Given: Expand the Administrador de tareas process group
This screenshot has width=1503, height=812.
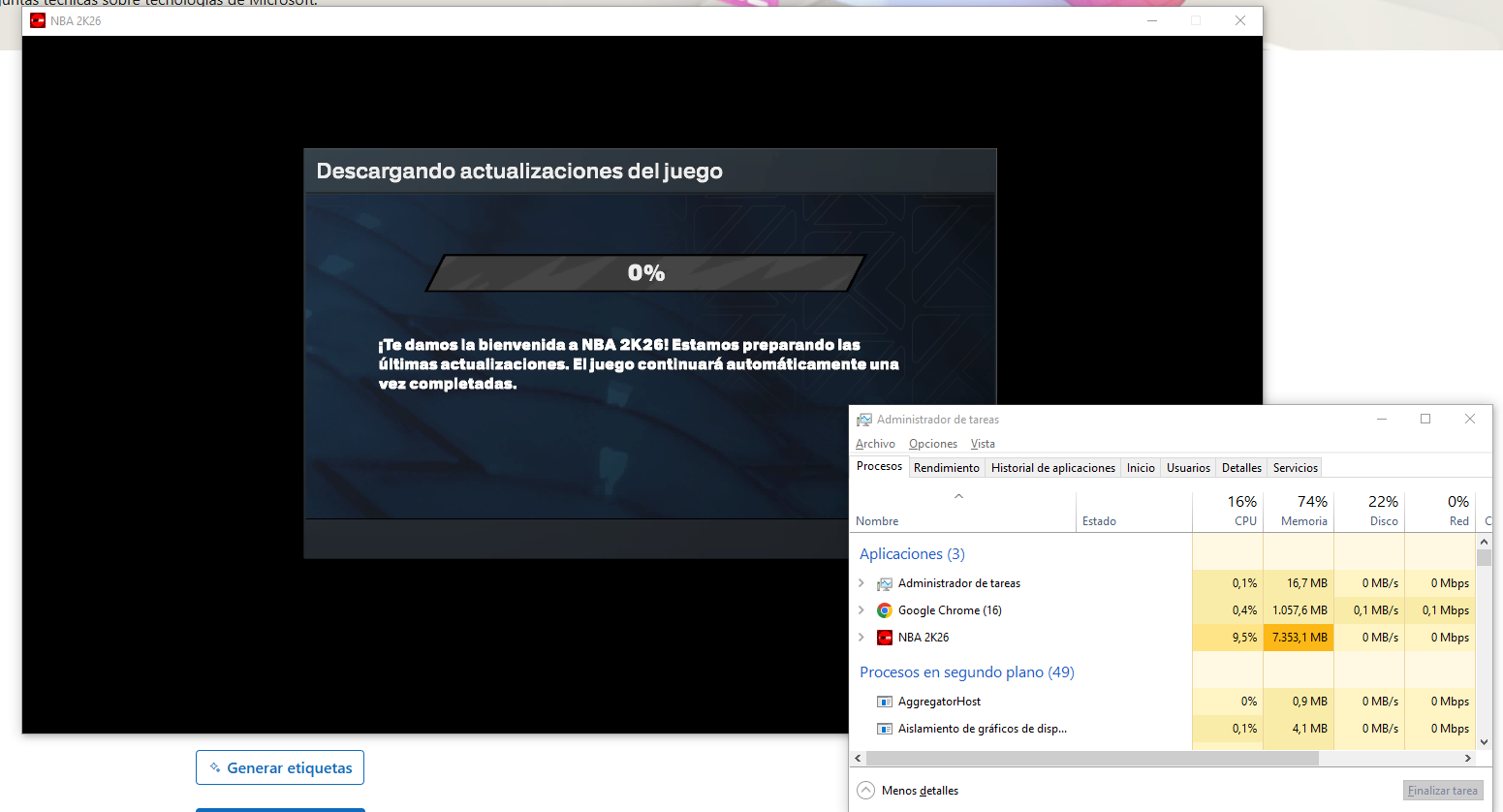Looking at the screenshot, I should click(861, 583).
